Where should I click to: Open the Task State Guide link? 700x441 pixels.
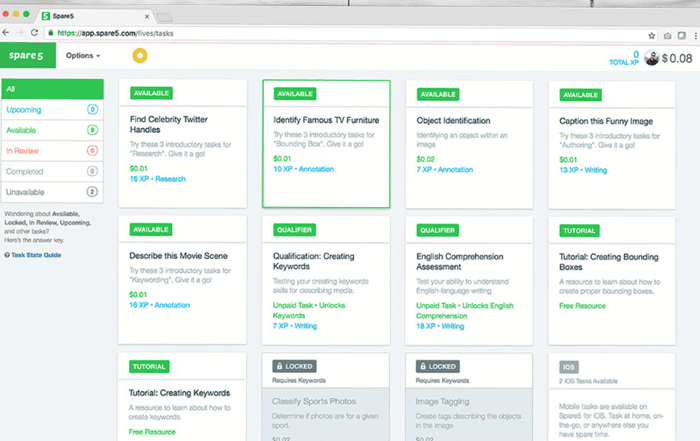point(36,255)
